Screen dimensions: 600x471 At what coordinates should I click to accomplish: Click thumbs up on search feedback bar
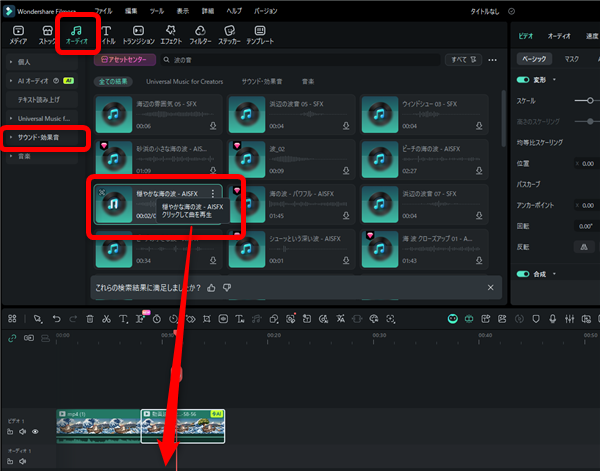pos(211,287)
